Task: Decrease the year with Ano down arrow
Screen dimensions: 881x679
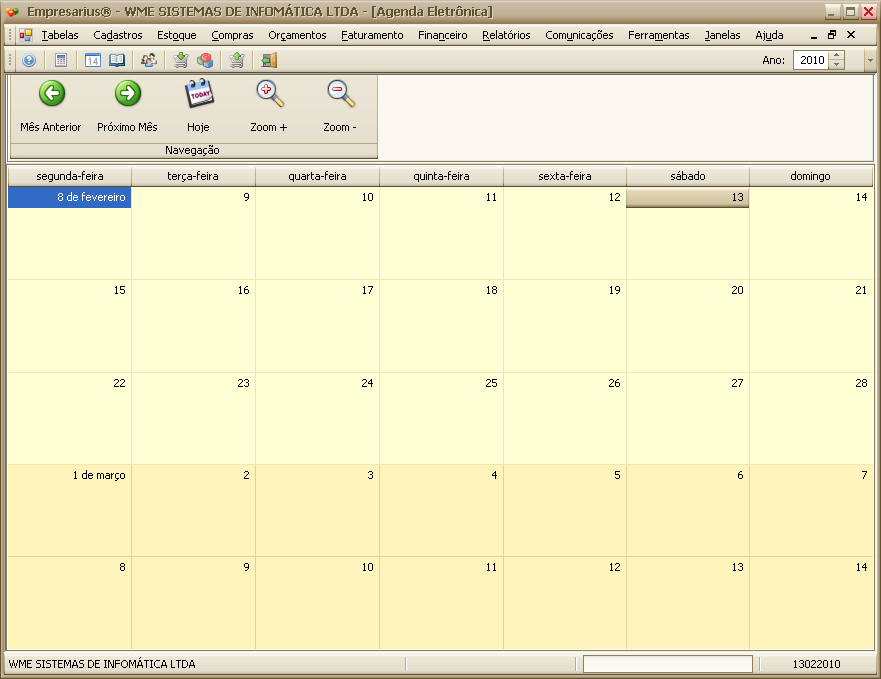Action: (837, 65)
